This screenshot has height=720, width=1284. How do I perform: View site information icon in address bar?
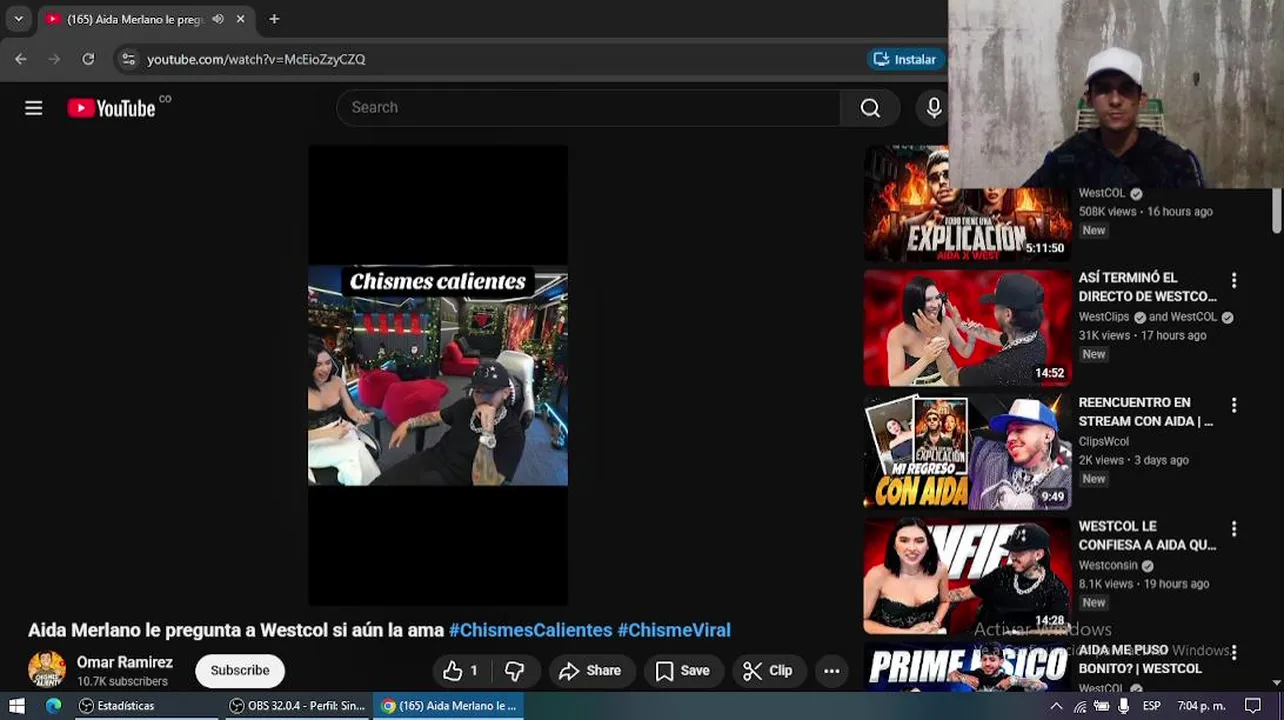click(x=128, y=59)
